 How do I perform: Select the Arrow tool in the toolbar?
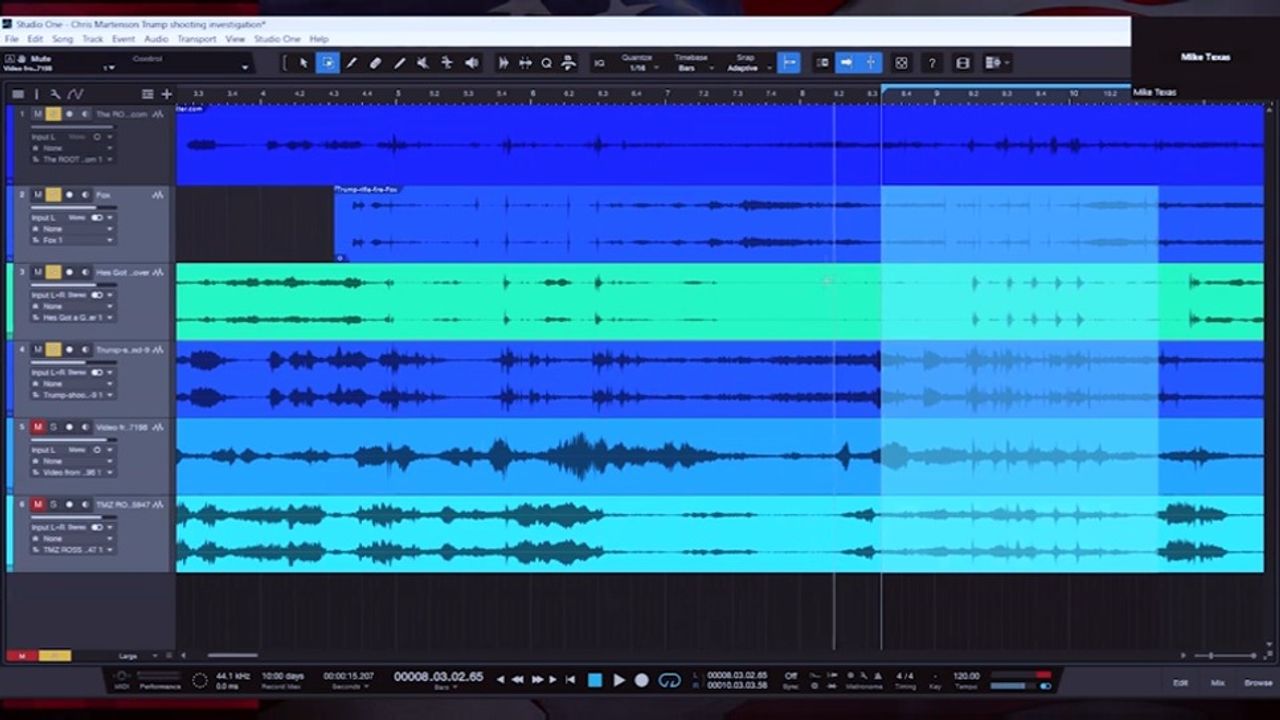click(x=304, y=63)
